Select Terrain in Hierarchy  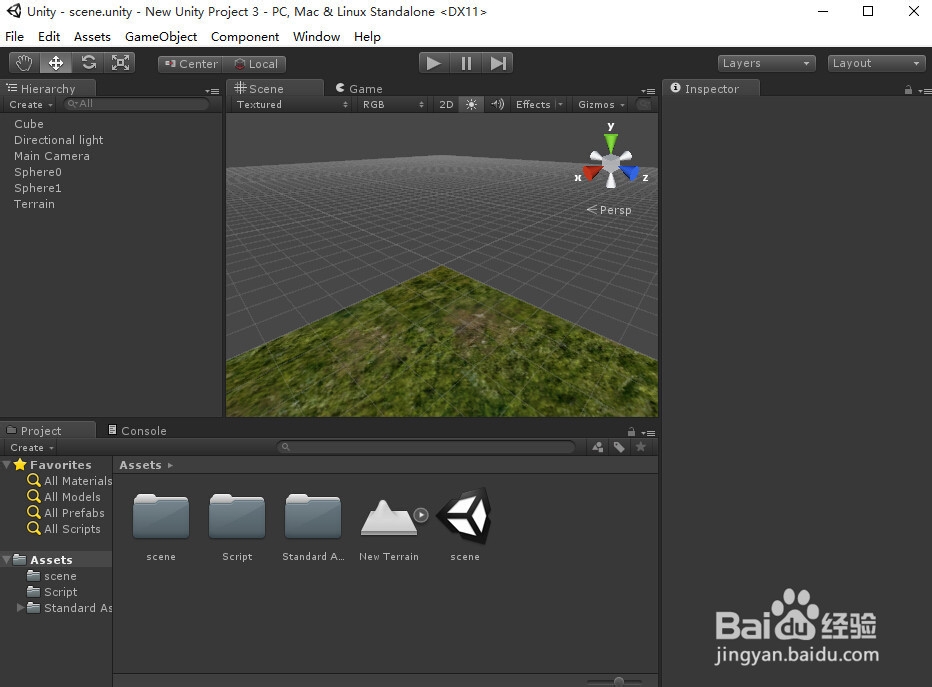coord(111,204)
